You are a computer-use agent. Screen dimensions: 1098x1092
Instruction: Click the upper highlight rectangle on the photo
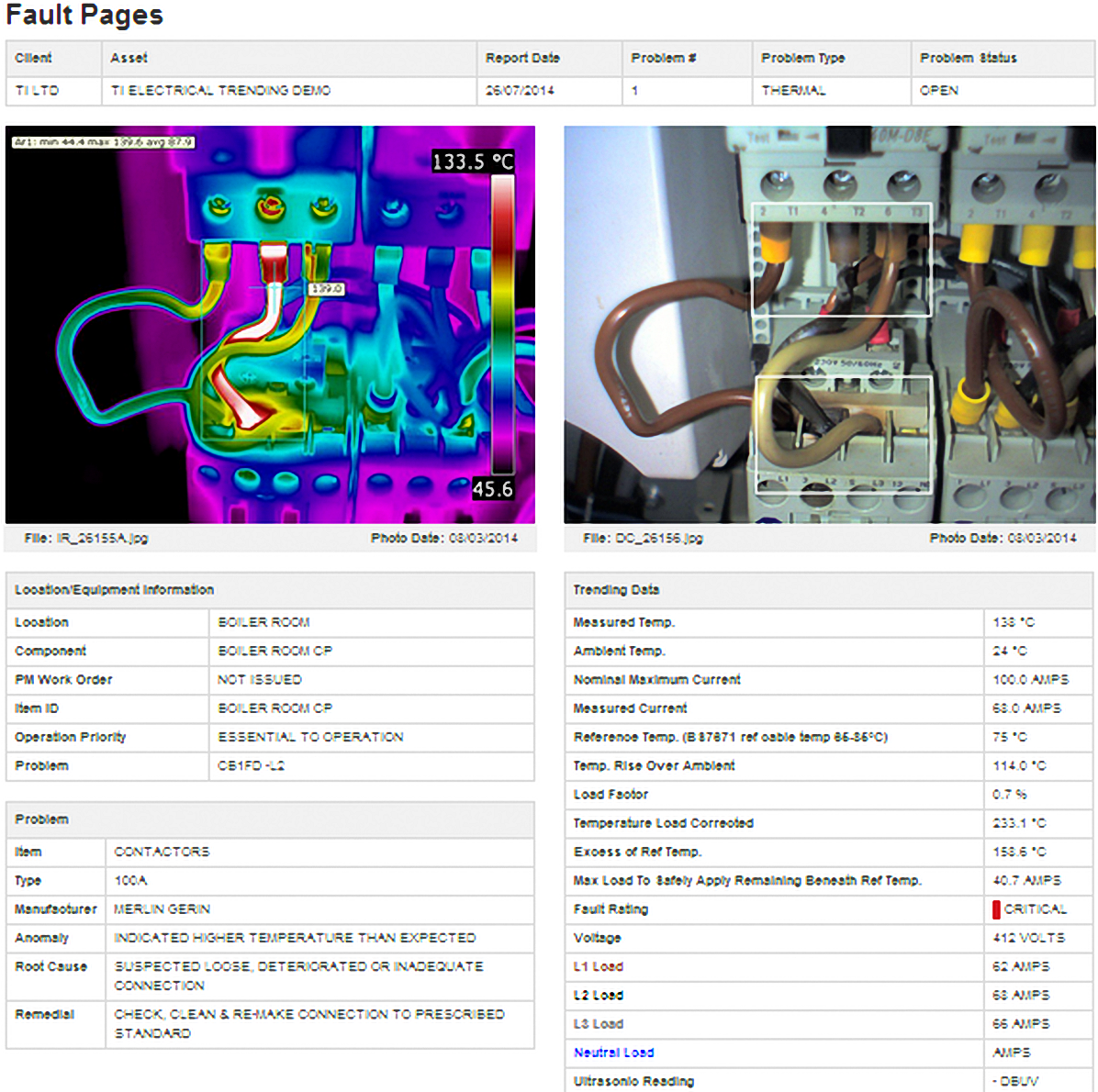point(841,260)
